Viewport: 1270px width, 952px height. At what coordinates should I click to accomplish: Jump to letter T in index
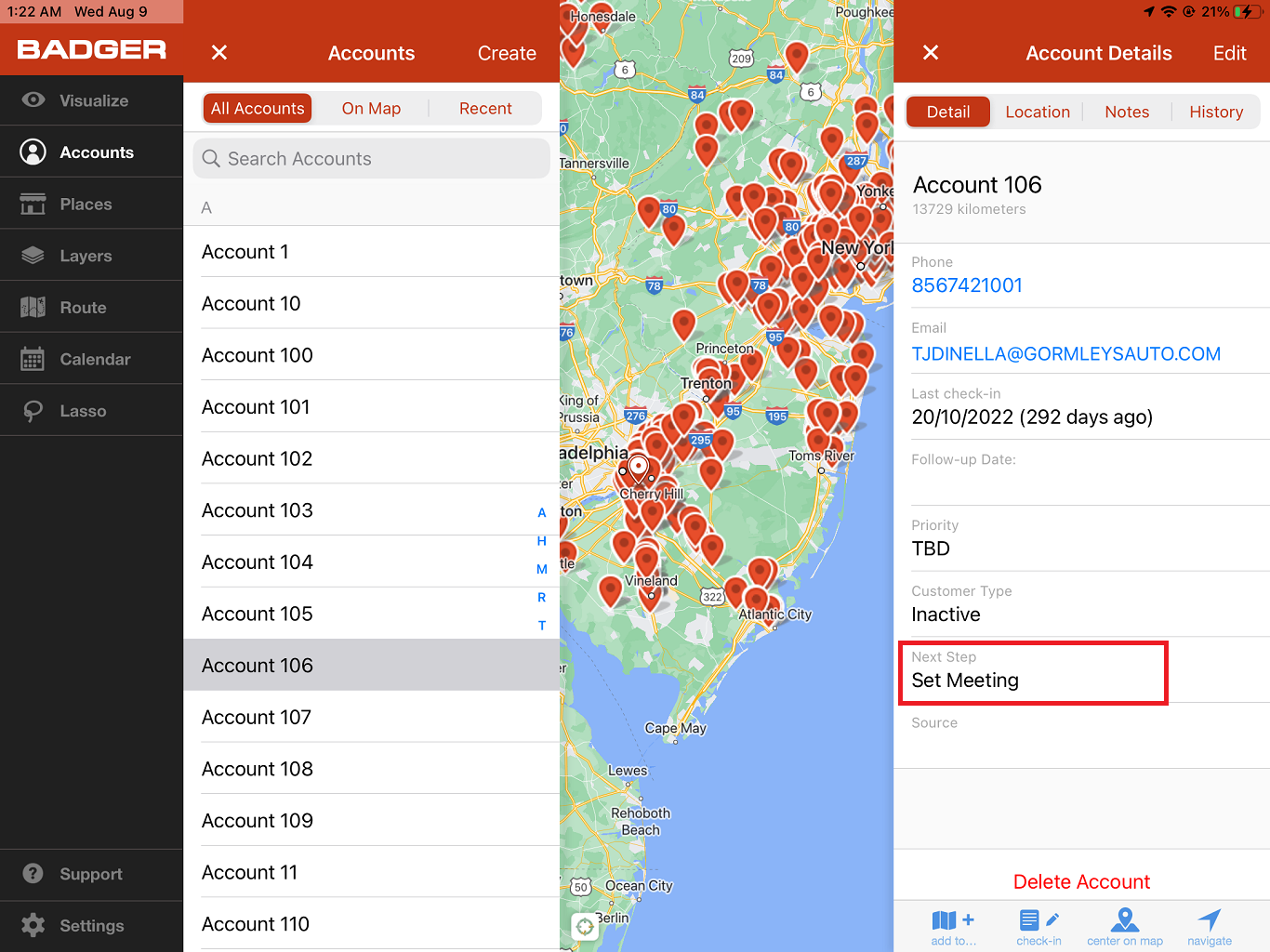pyautogui.click(x=542, y=626)
